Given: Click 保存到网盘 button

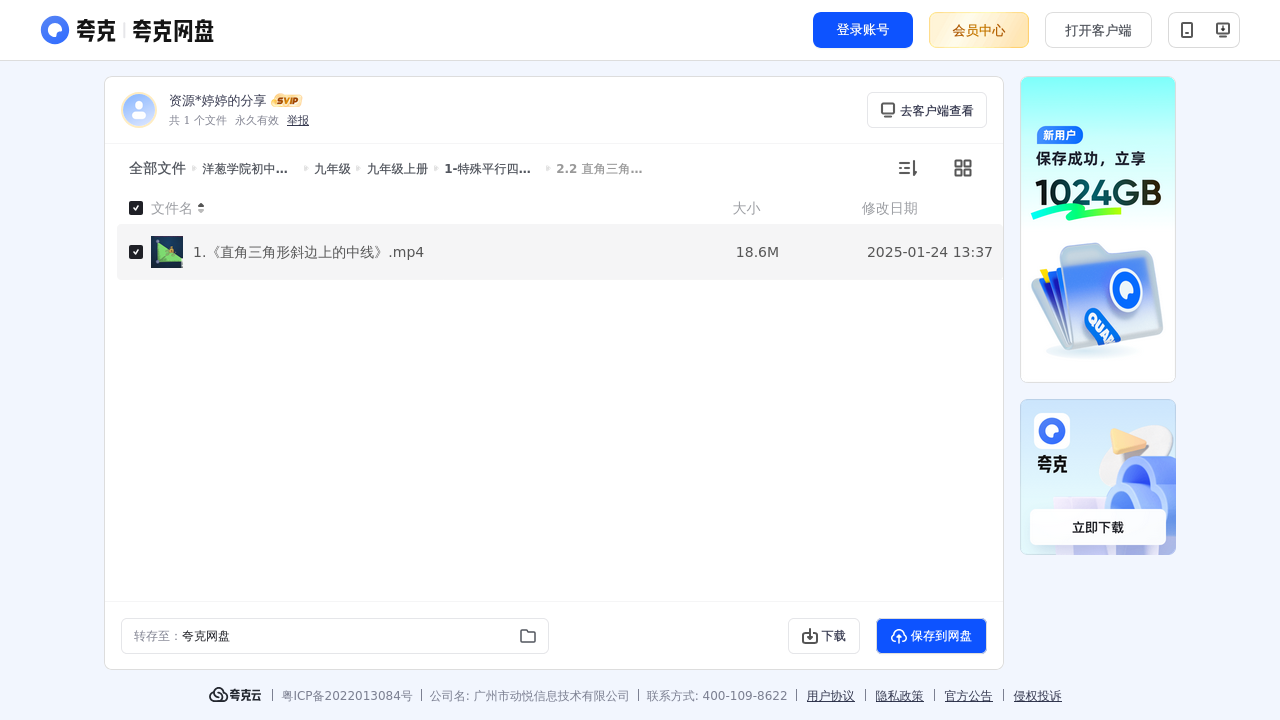Looking at the screenshot, I should 931,636.
